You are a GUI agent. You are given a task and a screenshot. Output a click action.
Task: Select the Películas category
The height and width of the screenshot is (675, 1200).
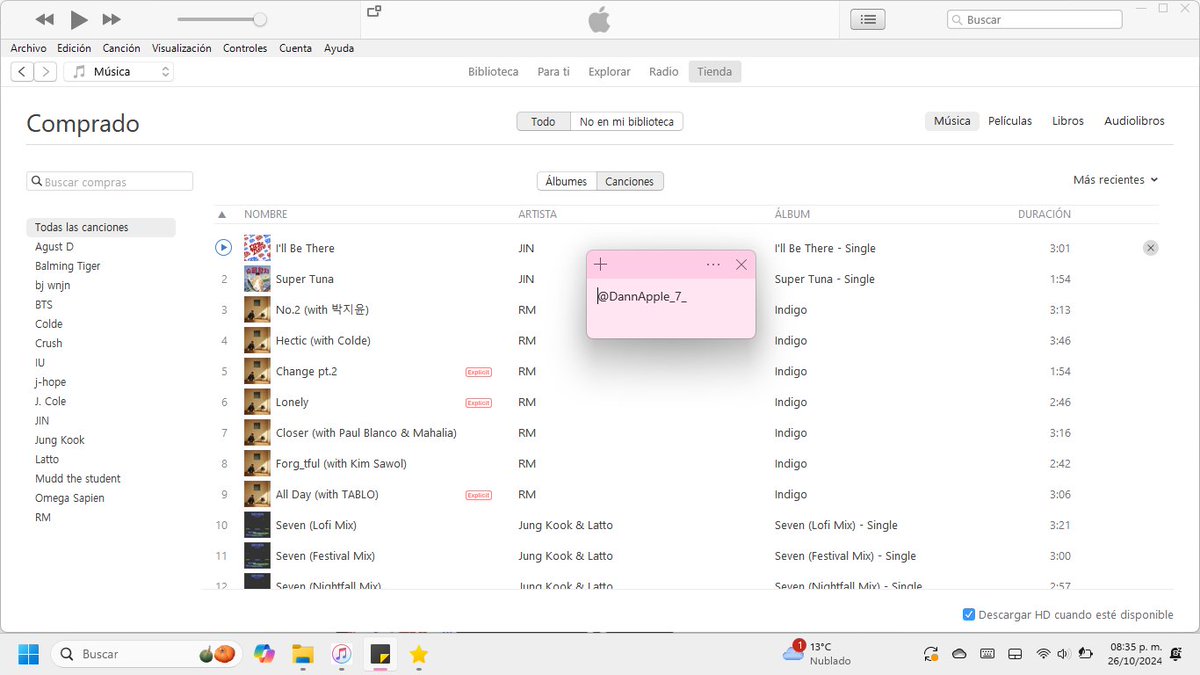pos(1010,121)
